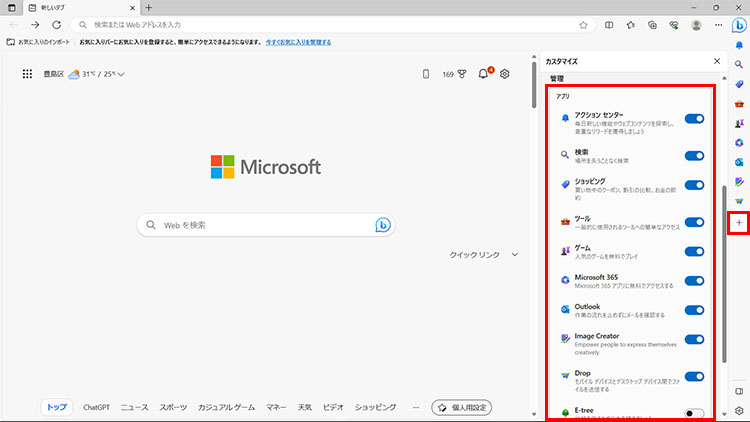Expand the クイックリンク section
Viewport: 750px width, 422px height.
tap(516, 255)
